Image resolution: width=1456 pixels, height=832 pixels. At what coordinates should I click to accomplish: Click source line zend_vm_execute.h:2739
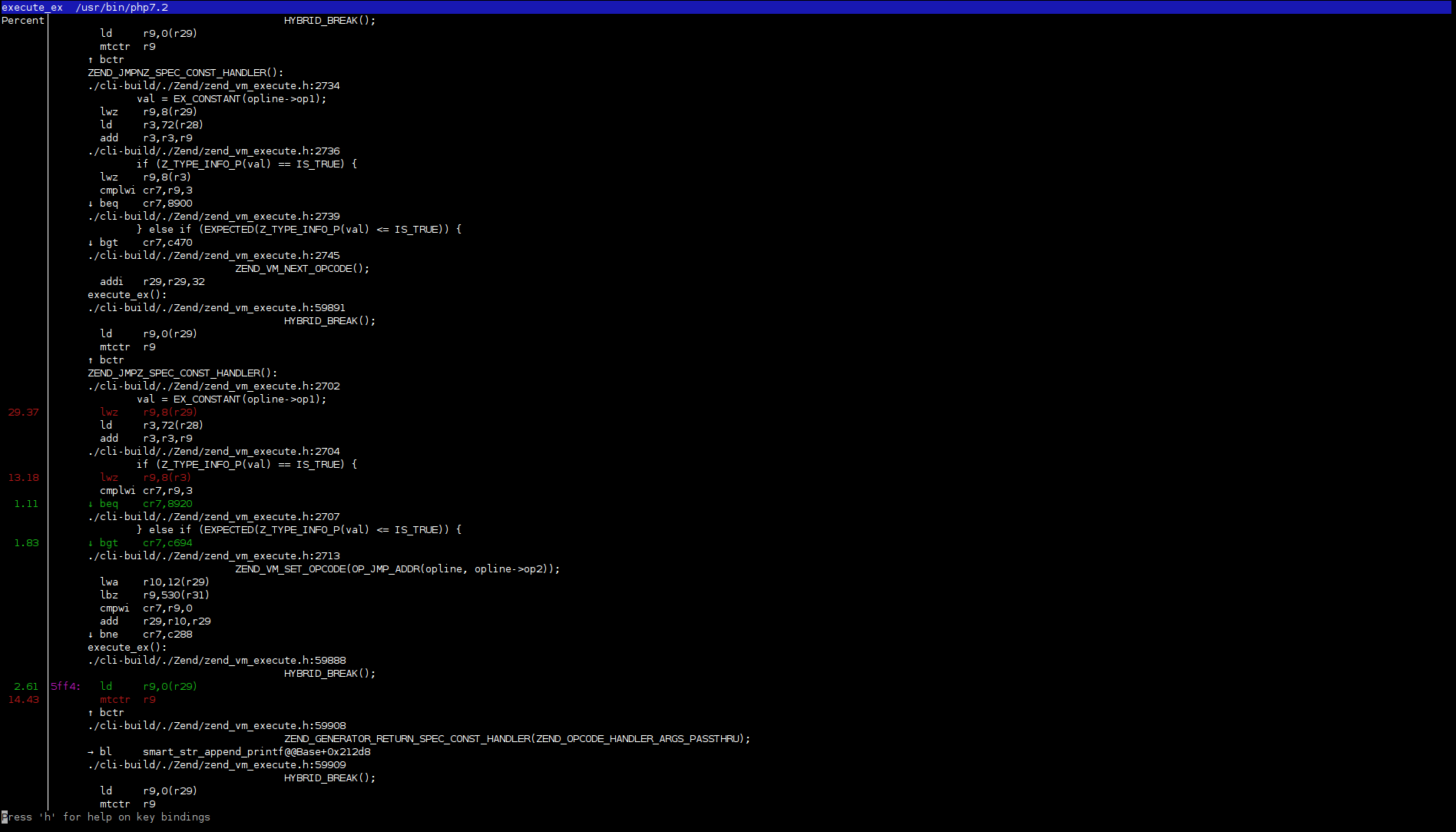click(x=213, y=216)
